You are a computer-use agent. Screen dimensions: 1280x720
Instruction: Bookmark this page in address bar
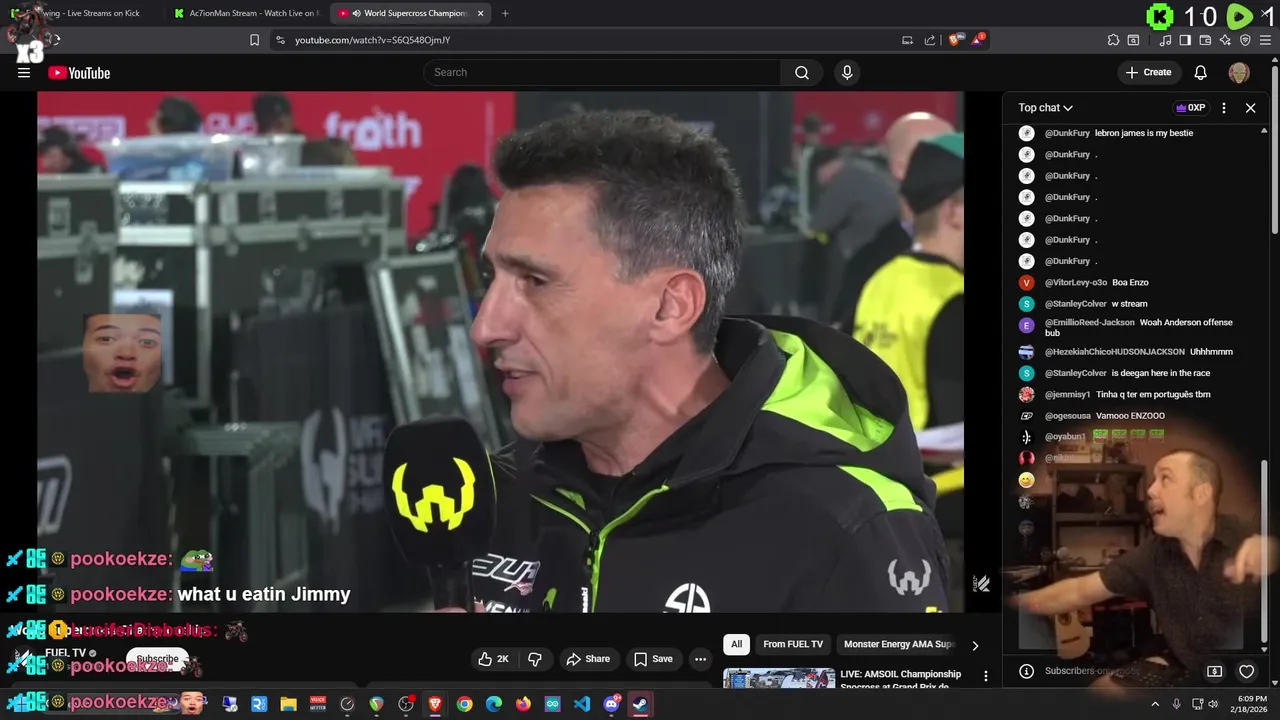[254, 40]
